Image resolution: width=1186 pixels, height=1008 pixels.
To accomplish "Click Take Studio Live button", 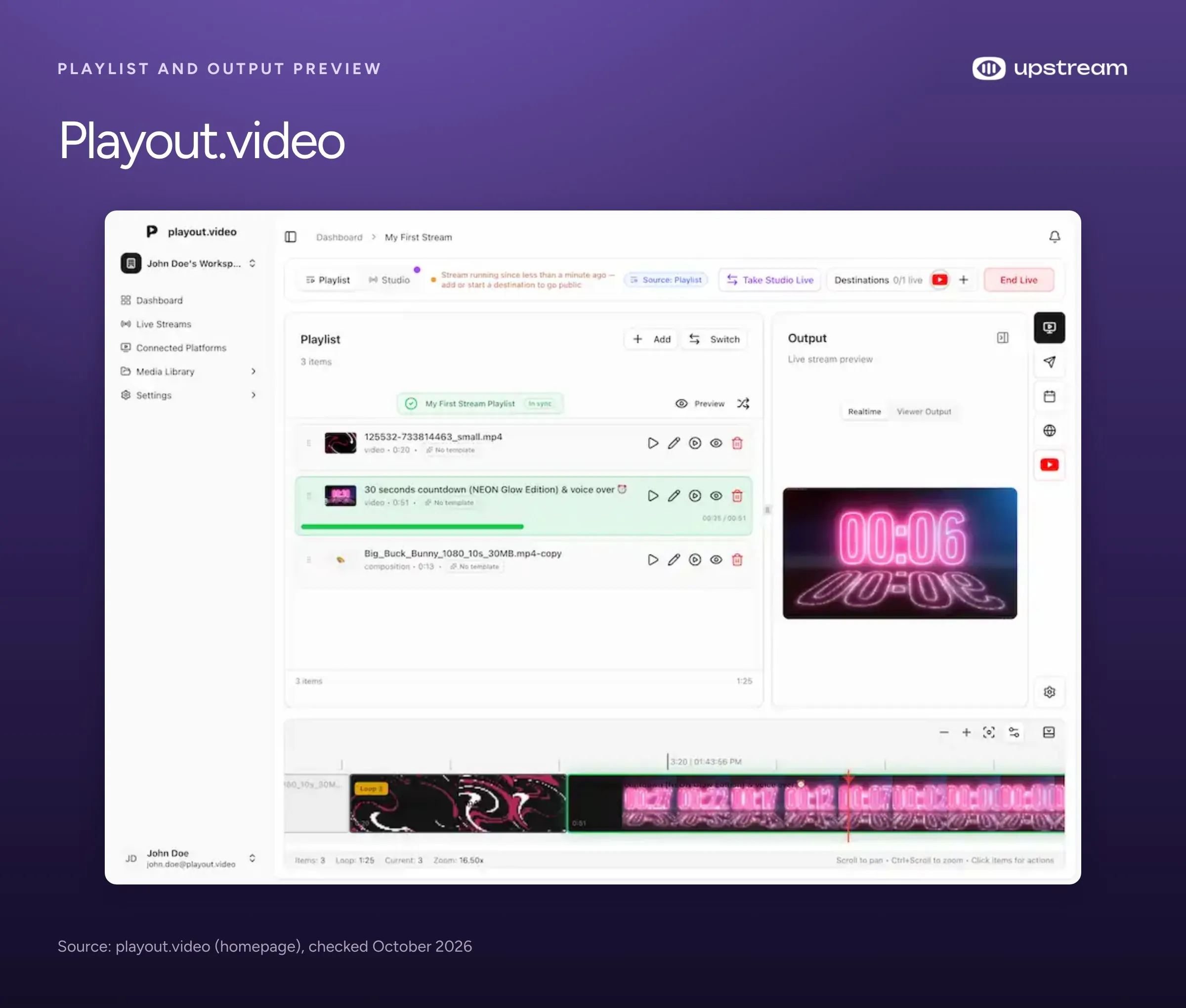I will (769, 280).
